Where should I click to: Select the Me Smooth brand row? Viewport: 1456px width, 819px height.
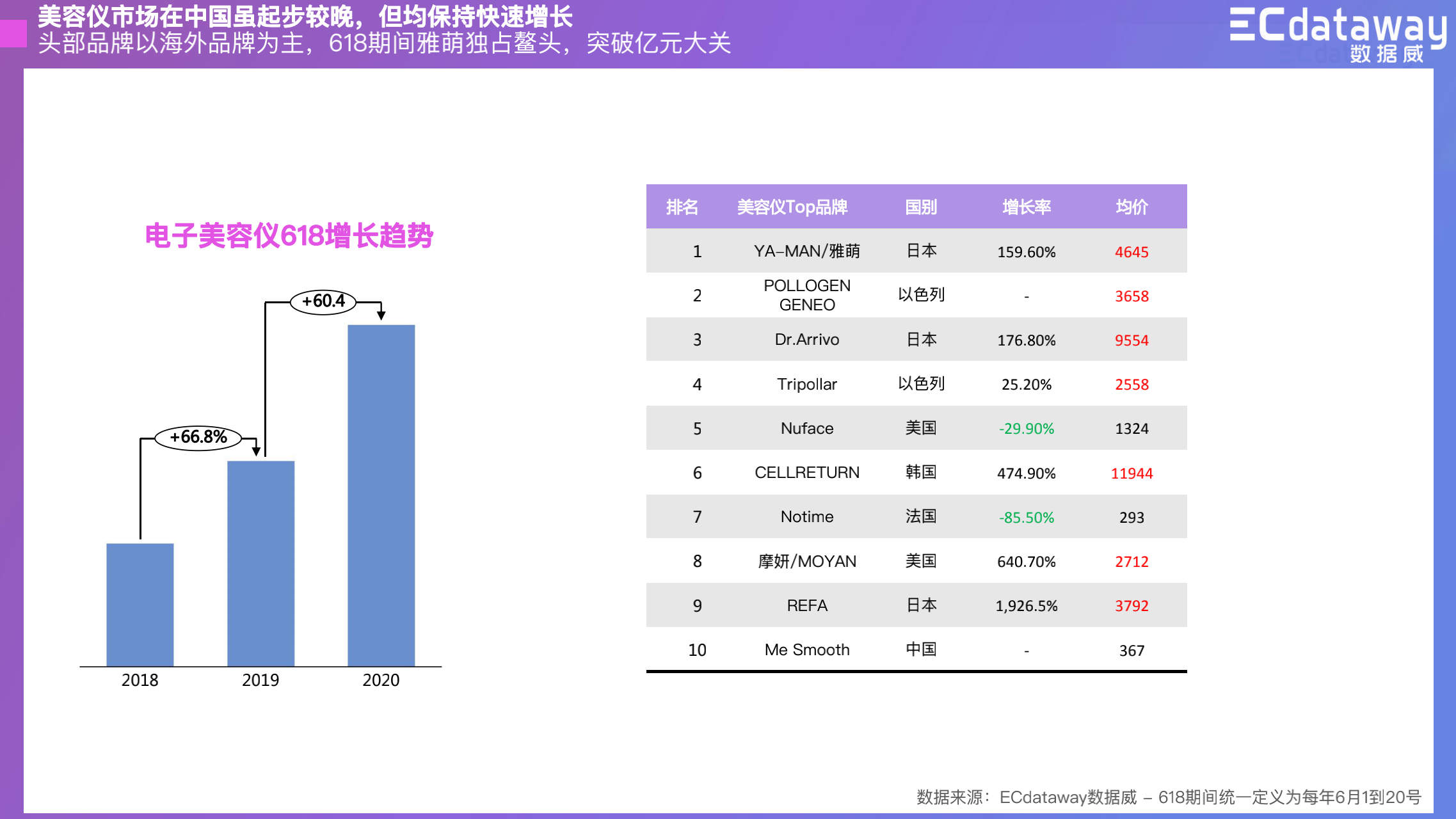806,649
